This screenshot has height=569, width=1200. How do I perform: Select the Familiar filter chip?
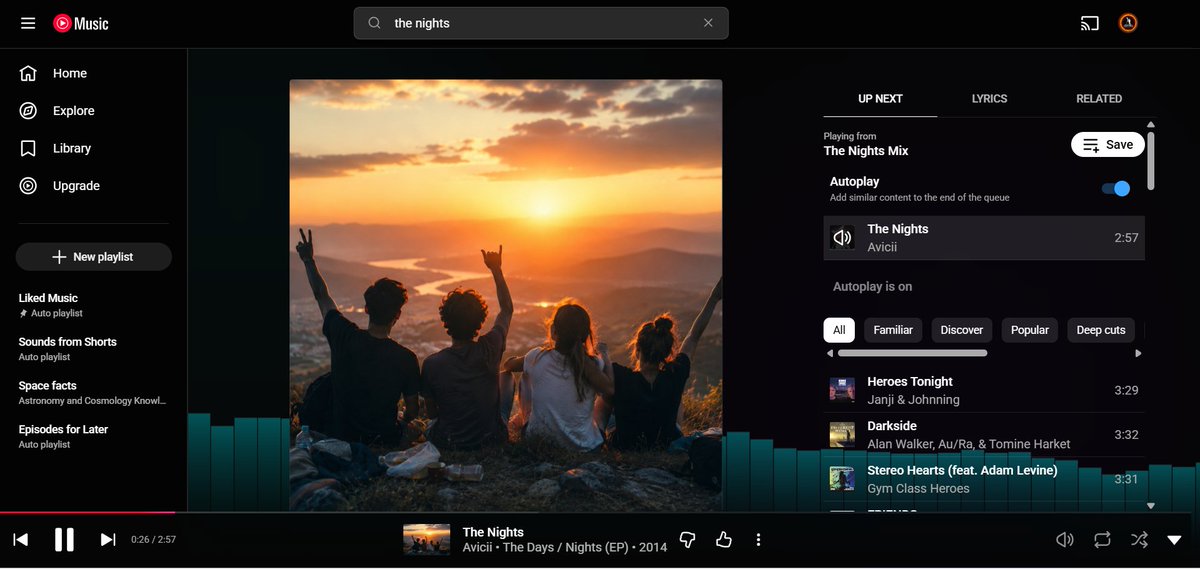893,330
